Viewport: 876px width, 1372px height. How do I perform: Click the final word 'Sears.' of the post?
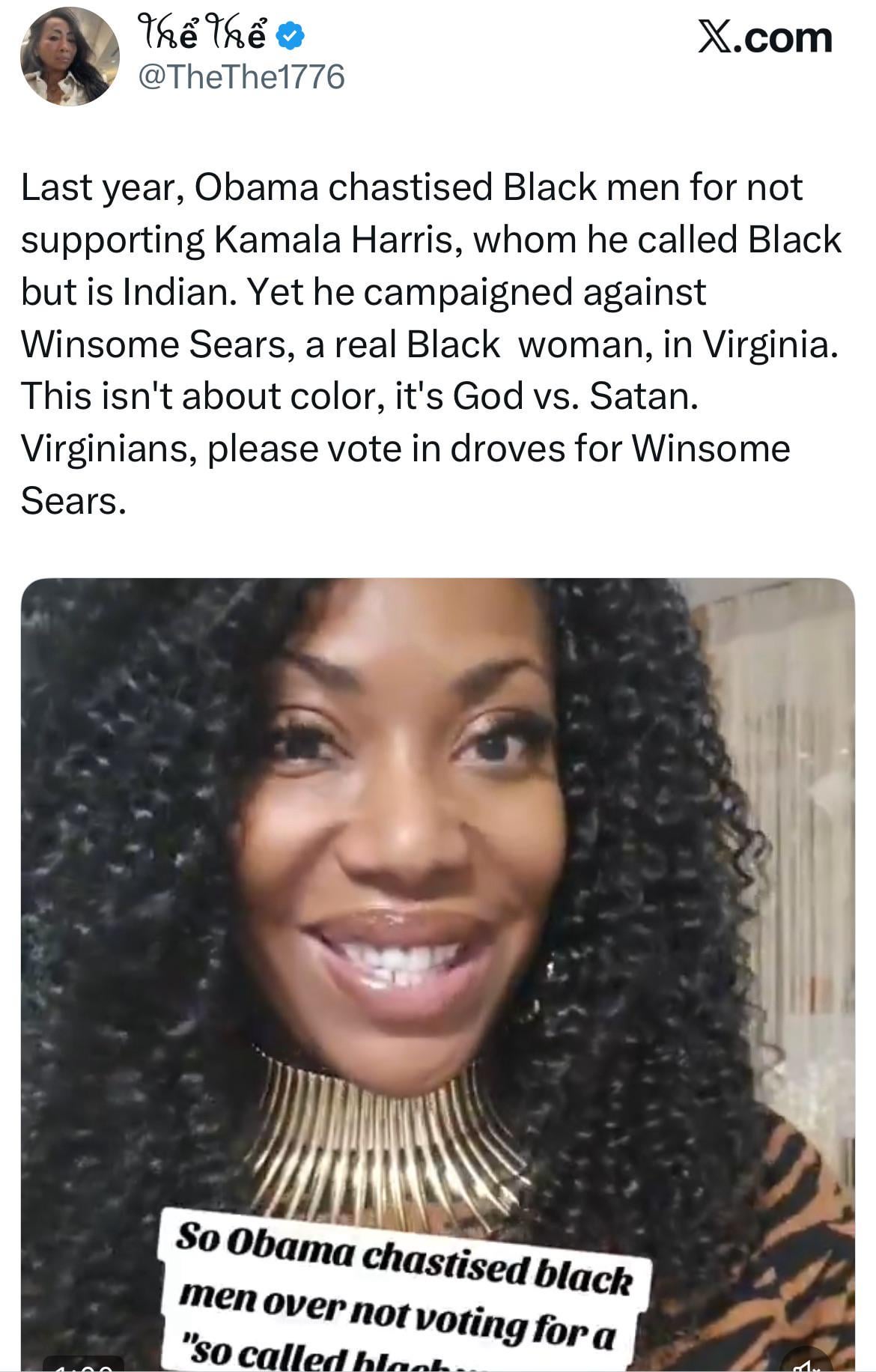pos(73,500)
